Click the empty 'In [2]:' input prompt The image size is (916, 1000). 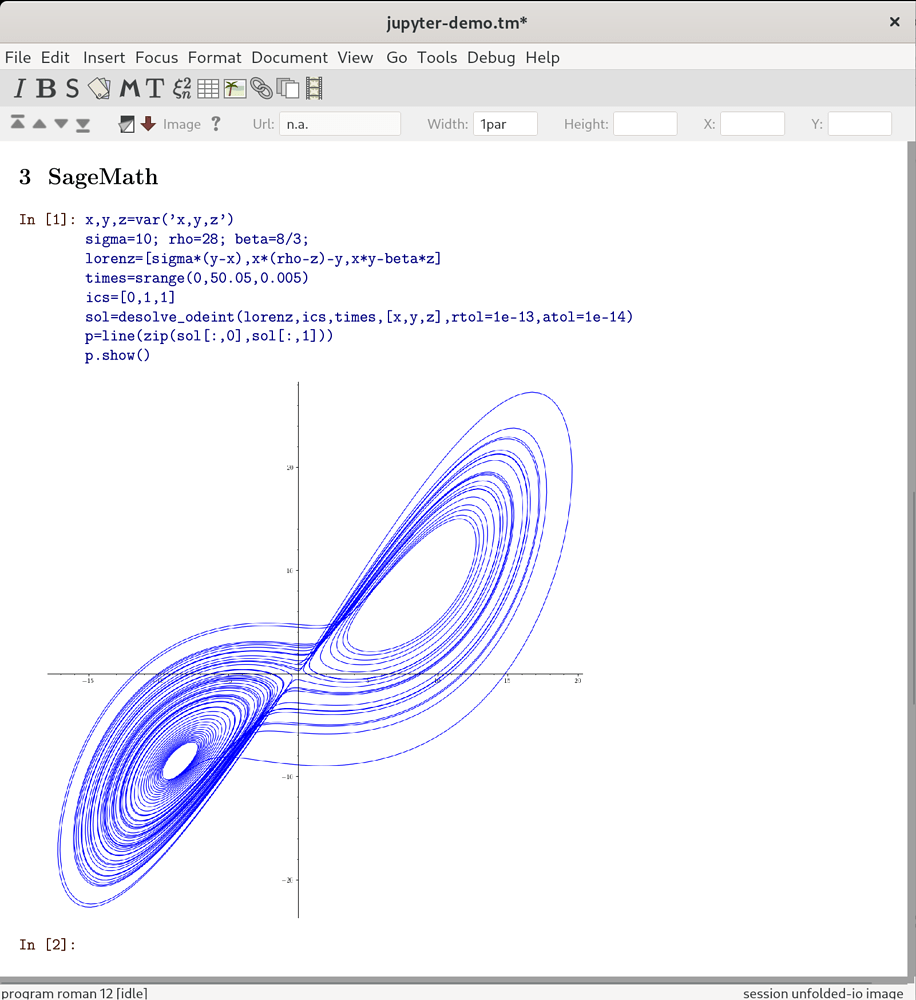[48, 945]
